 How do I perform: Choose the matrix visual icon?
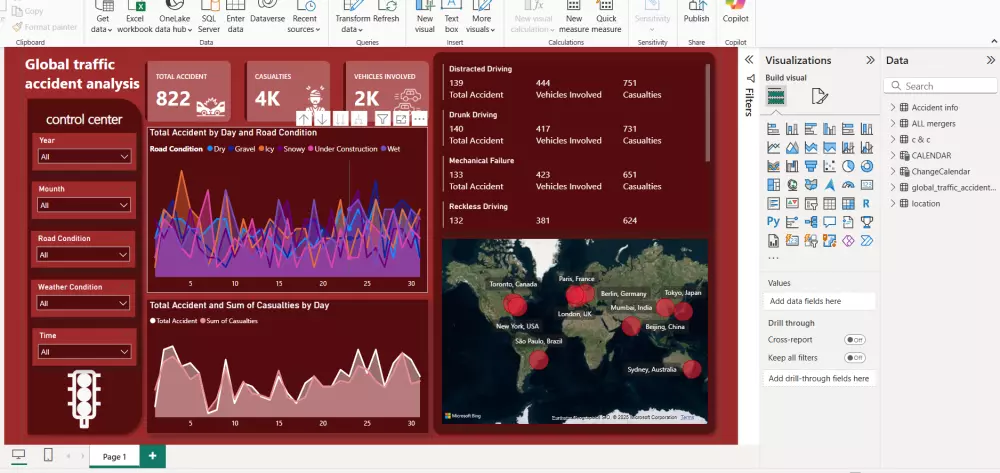pyautogui.click(x=848, y=203)
